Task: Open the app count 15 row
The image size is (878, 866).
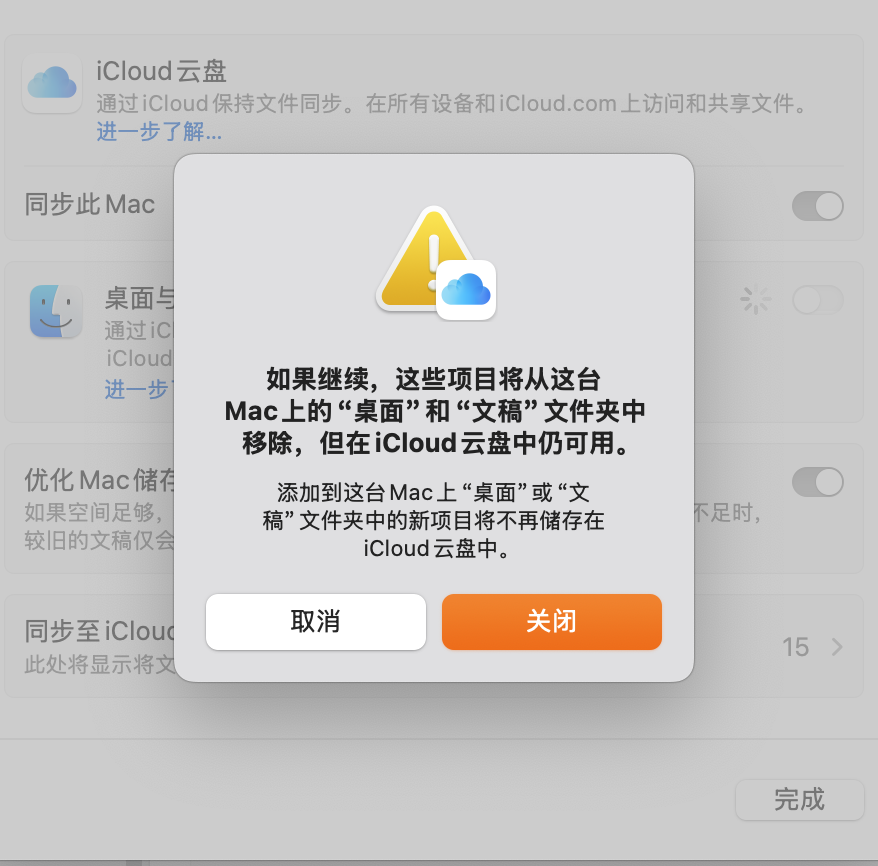Action: (x=796, y=647)
